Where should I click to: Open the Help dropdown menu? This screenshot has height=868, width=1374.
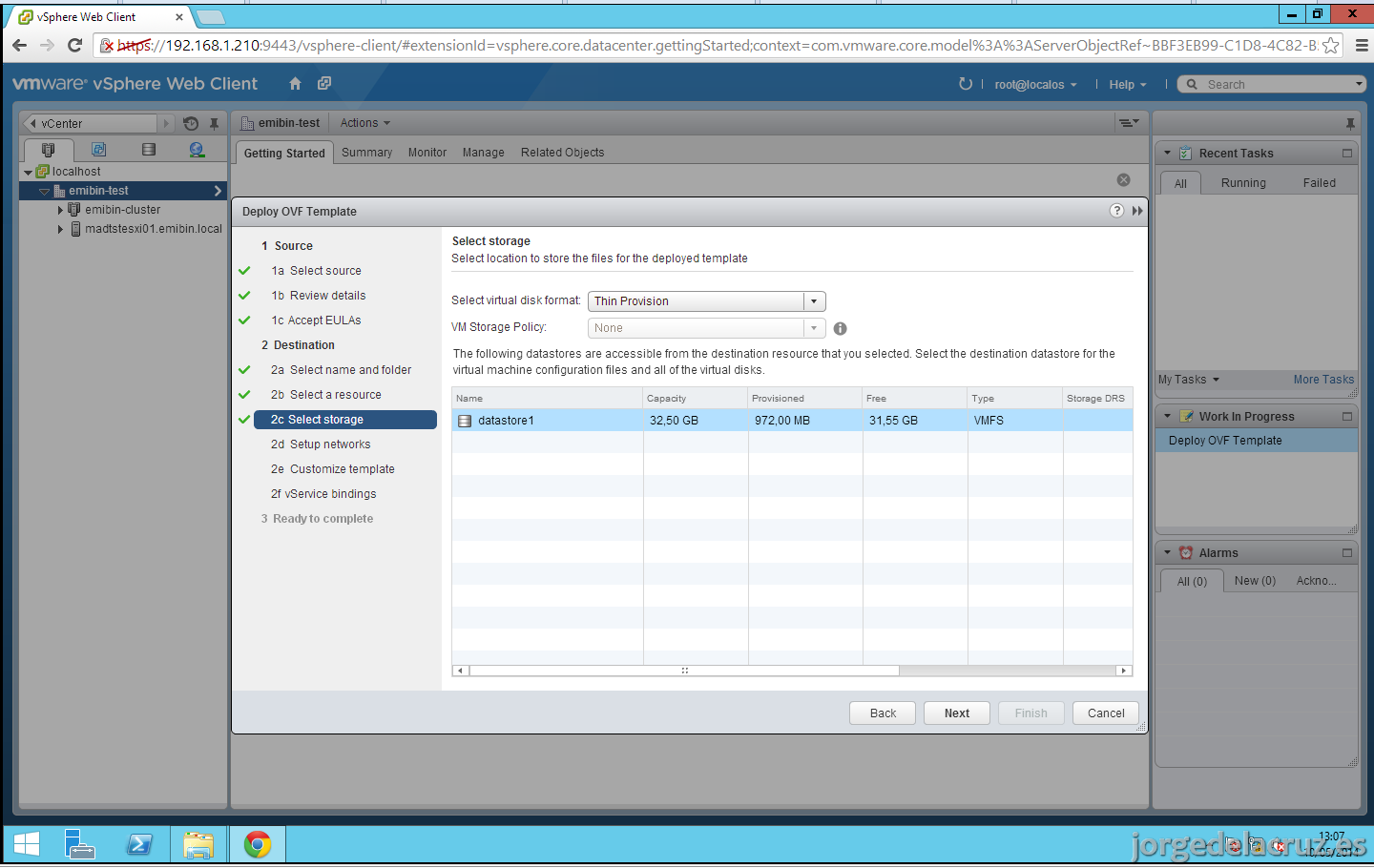click(1128, 85)
